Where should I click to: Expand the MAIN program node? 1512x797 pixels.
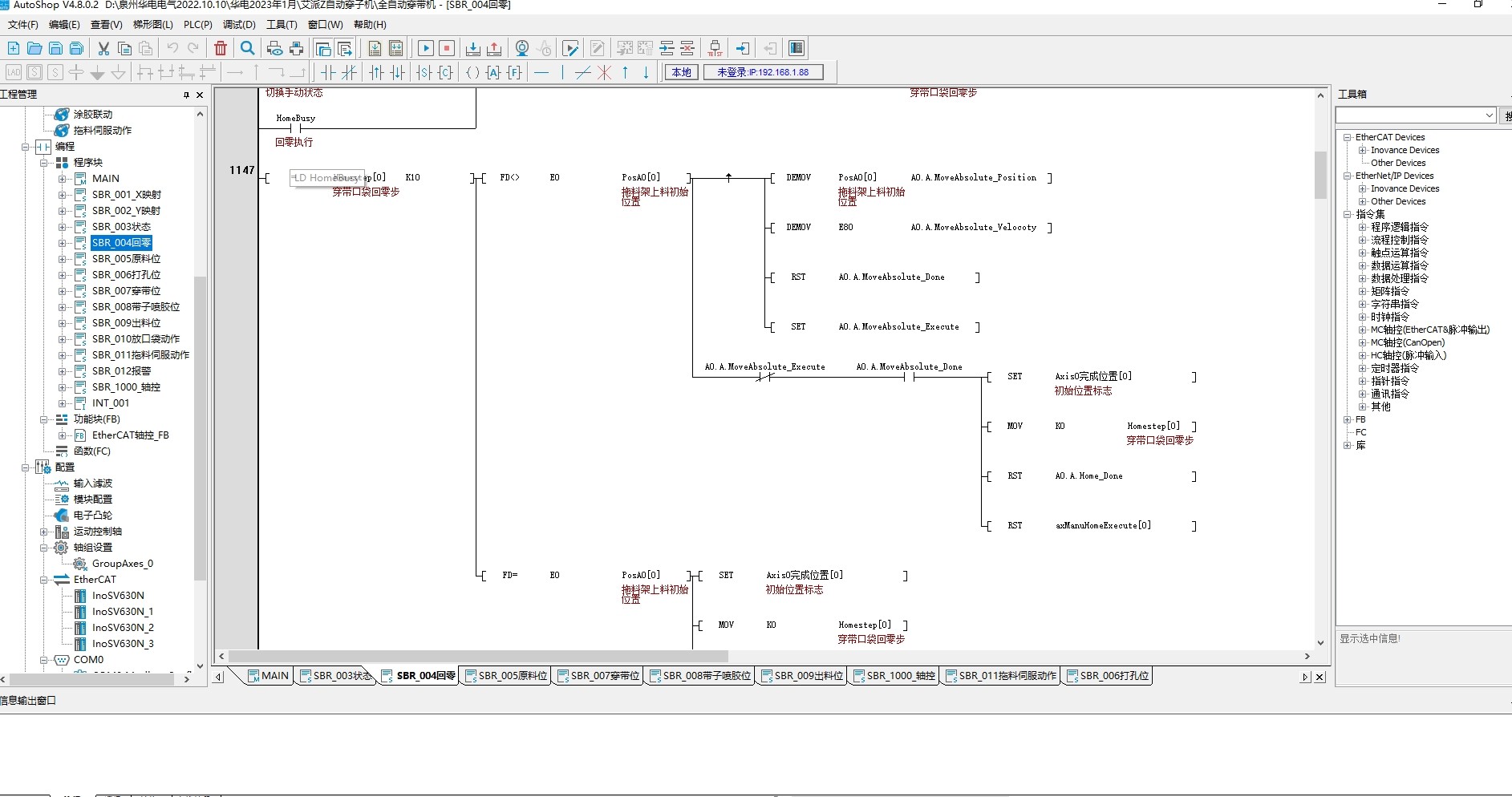63,179
